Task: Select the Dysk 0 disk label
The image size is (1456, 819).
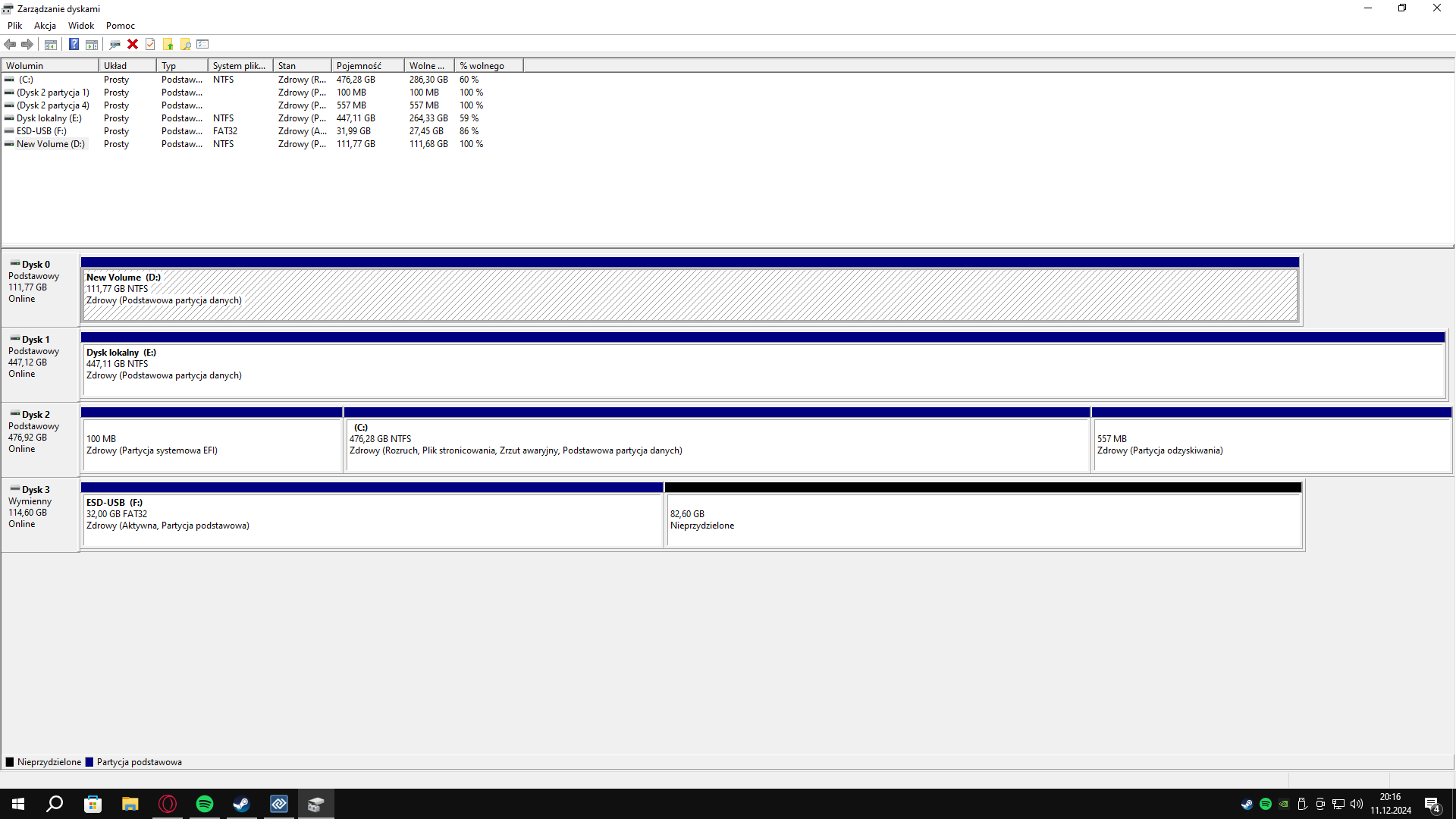Action: coord(41,289)
